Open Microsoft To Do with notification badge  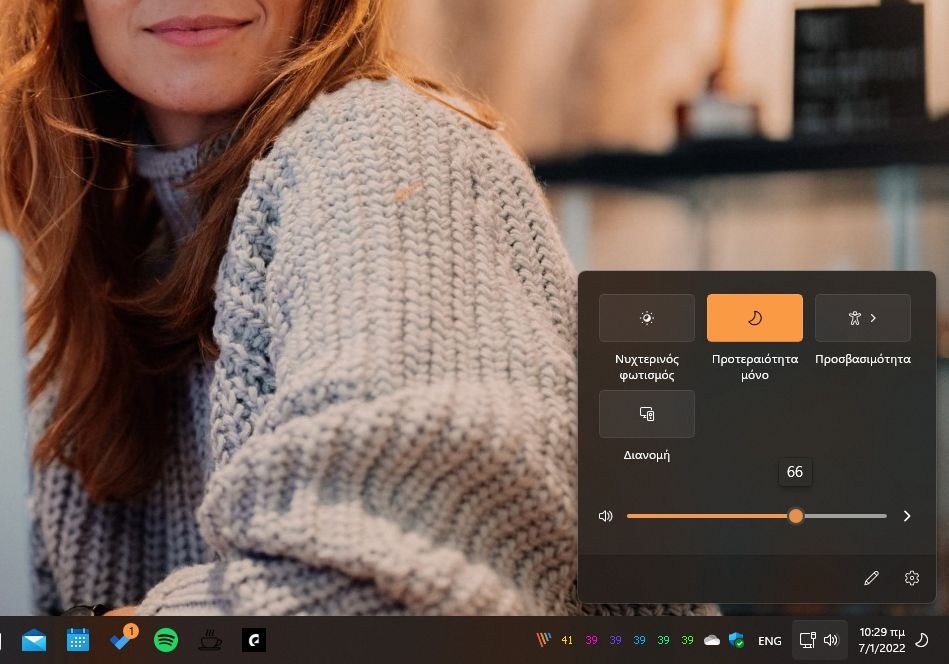click(122, 640)
